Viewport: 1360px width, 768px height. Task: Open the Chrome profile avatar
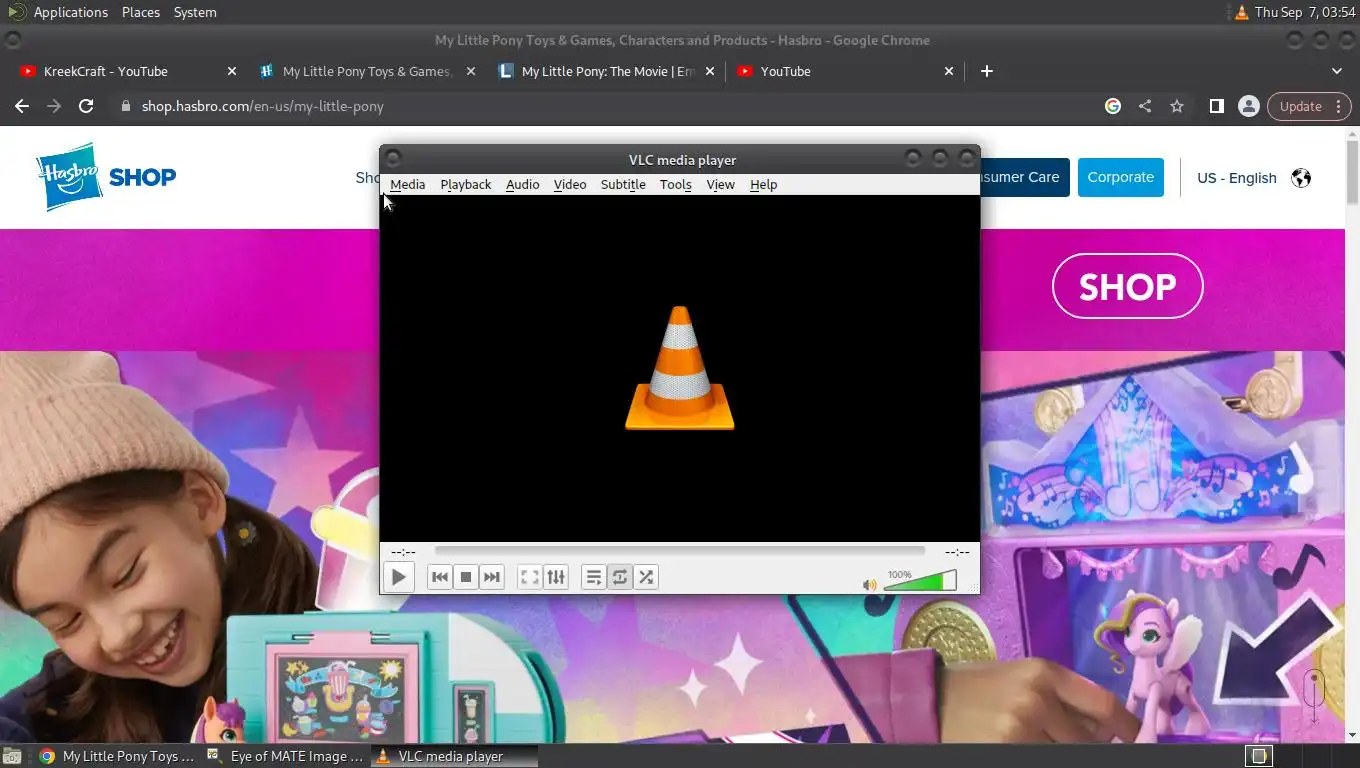click(x=1248, y=106)
